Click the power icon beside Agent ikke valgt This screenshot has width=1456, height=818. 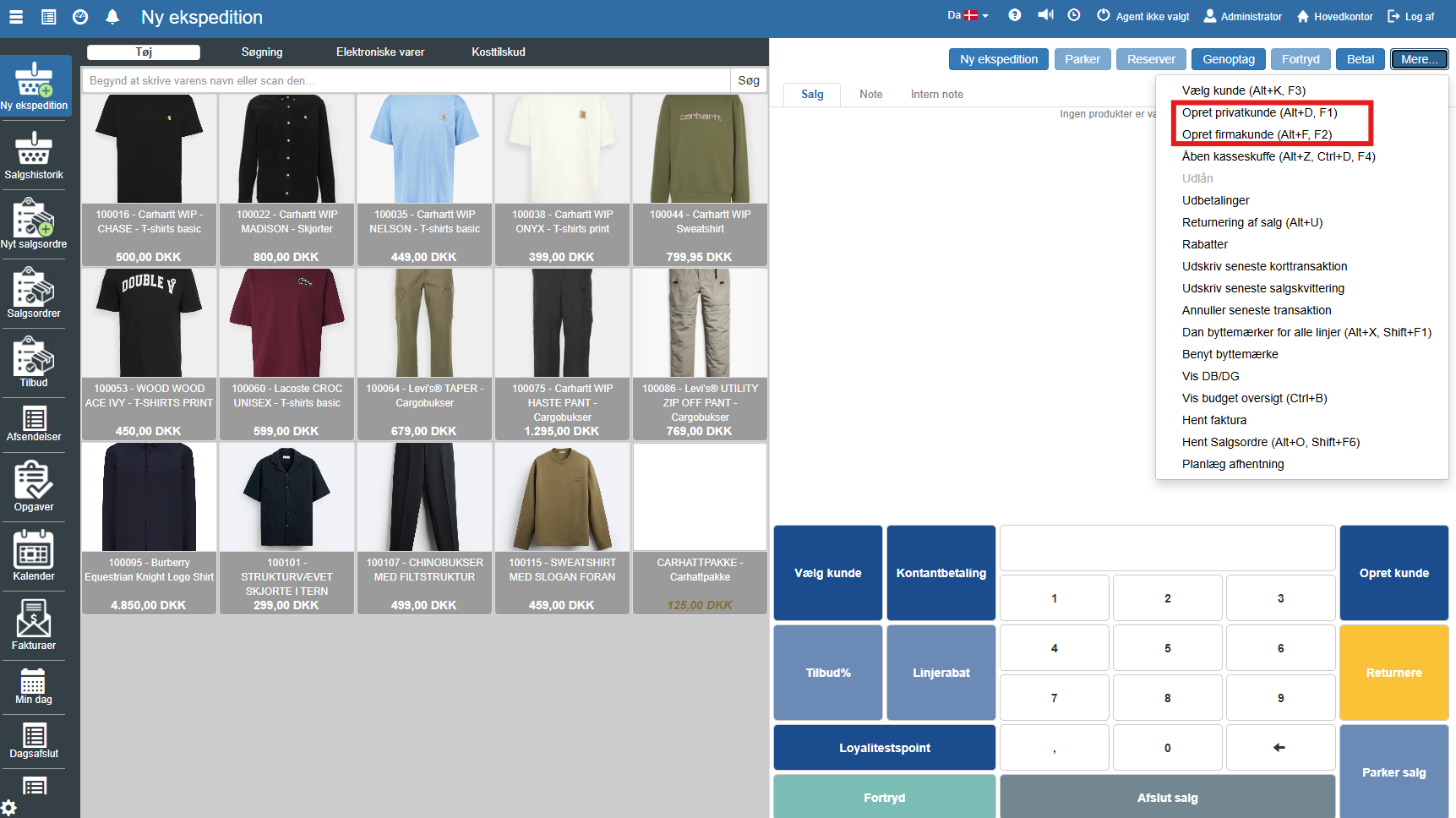[1104, 15]
